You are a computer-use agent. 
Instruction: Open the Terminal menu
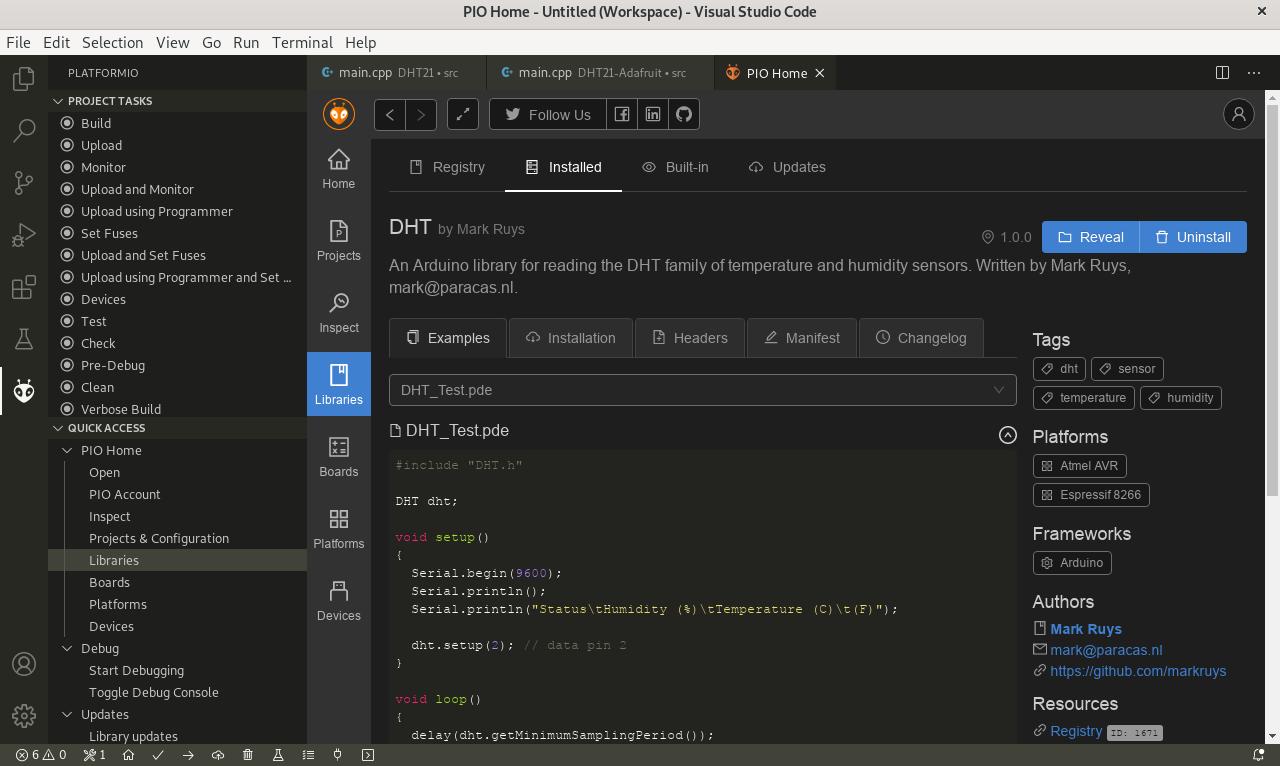click(x=302, y=43)
